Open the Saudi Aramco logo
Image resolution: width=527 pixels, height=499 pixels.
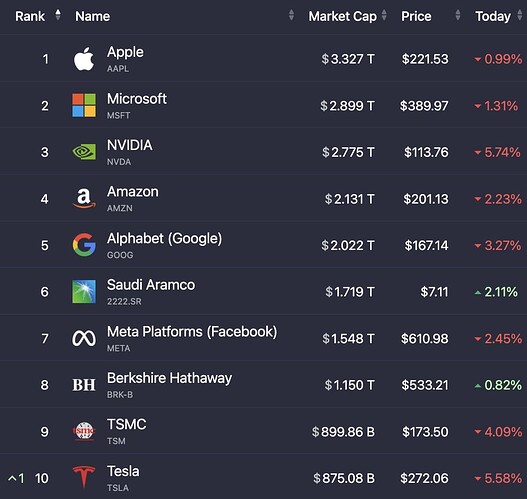pyautogui.click(x=84, y=291)
